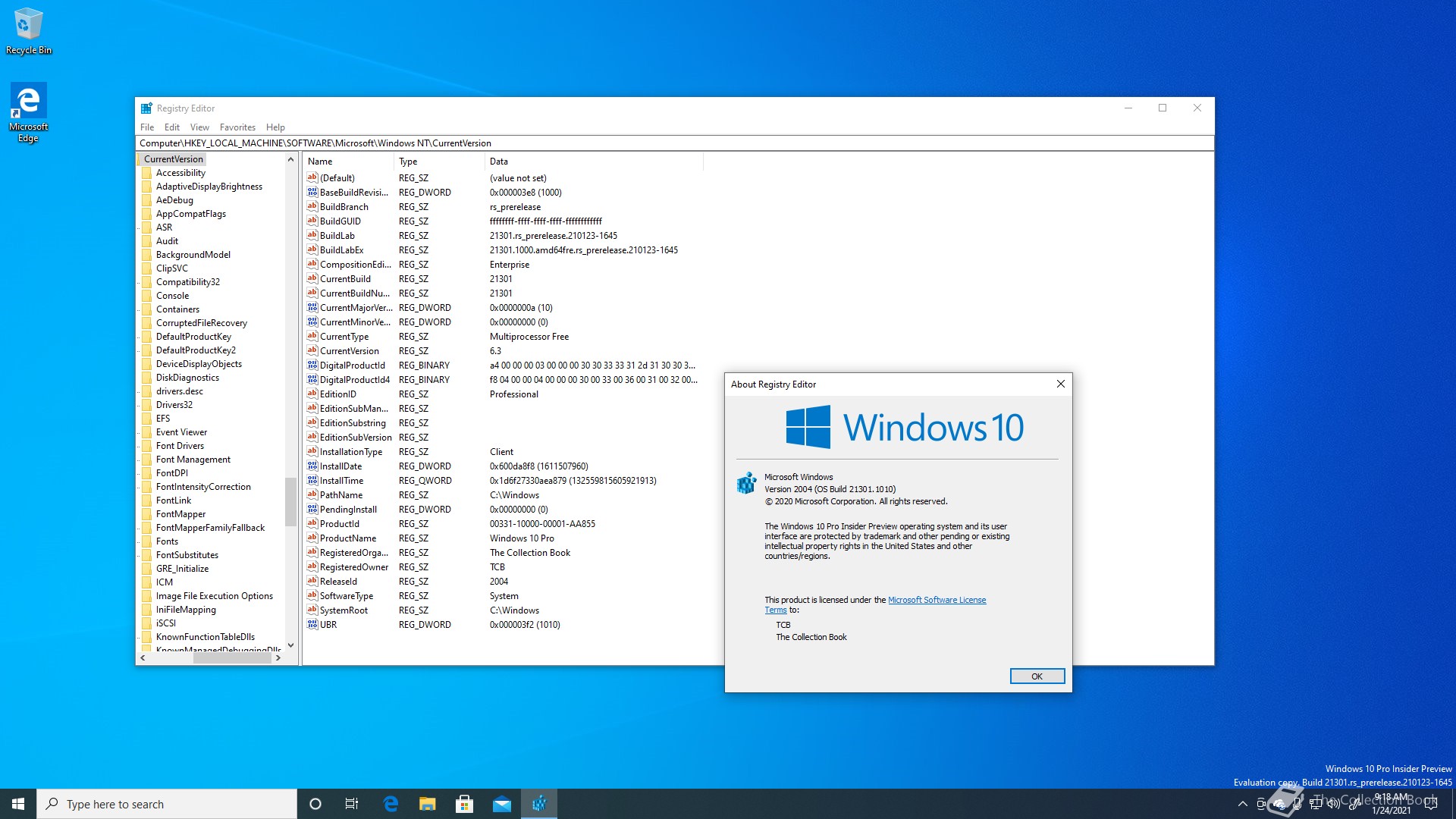Sort by the Type column header
Screen dimensions: 1456x819
[x=439, y=162]
